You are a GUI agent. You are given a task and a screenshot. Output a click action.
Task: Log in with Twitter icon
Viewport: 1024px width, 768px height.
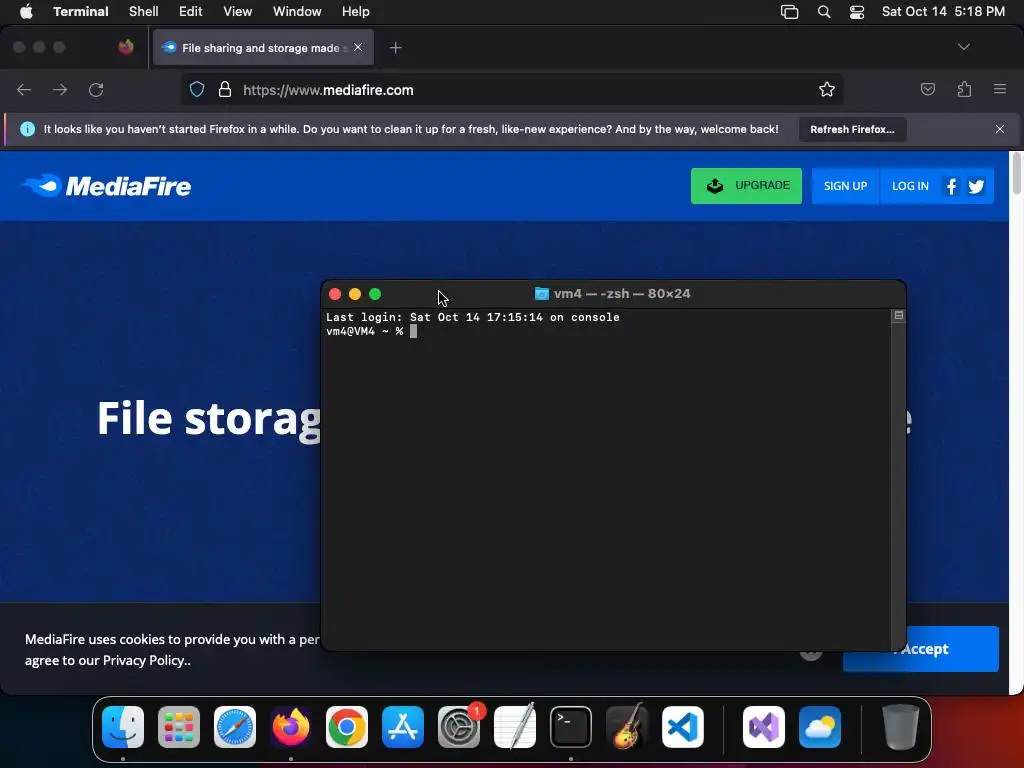(976, 187)
